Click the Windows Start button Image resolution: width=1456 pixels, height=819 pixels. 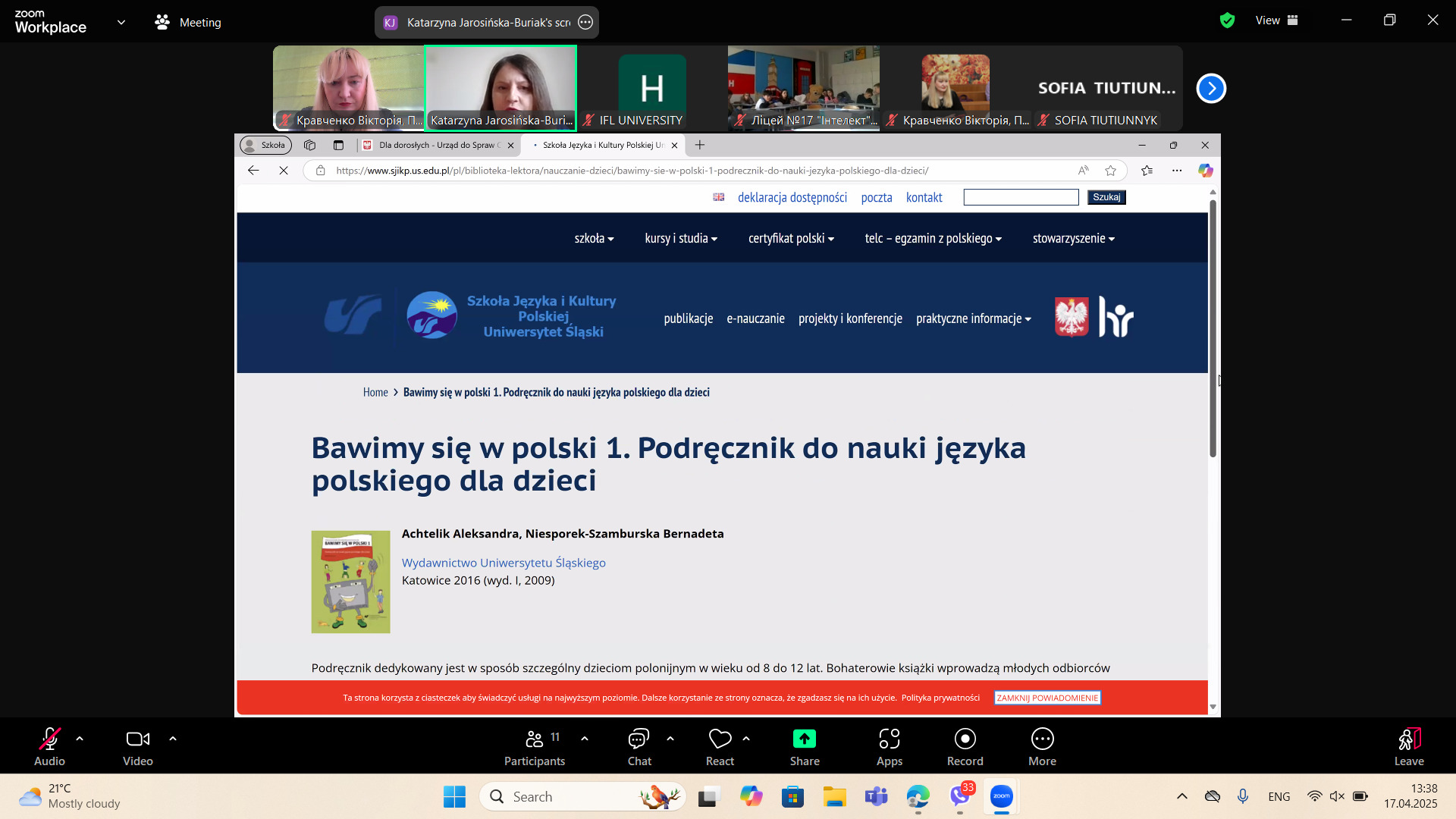coord(454,797)
